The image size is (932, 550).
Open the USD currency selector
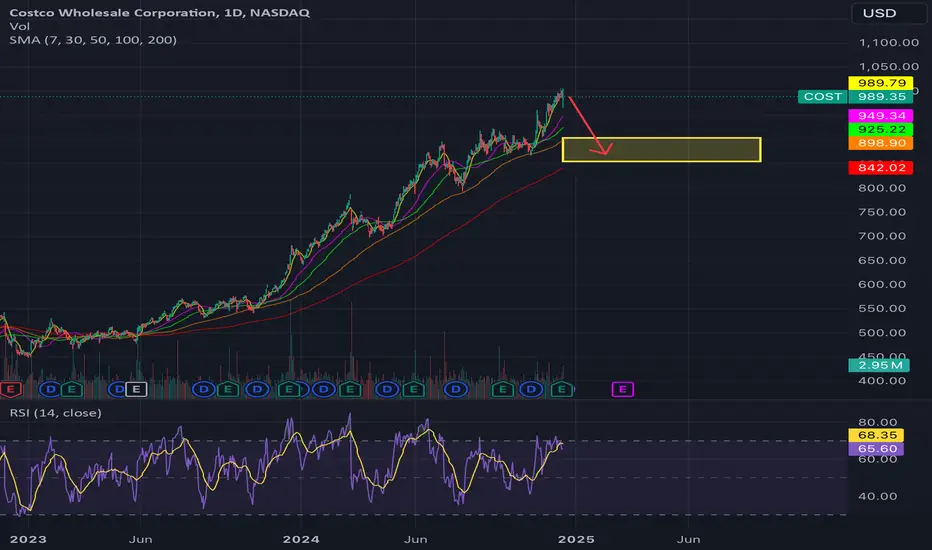(888, 13)
